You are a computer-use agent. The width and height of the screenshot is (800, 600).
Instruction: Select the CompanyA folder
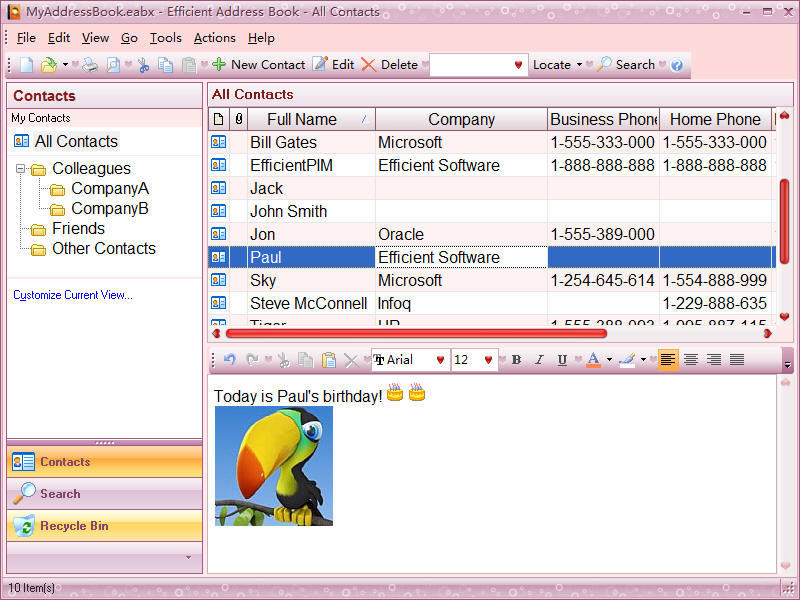click(x=110, y=188)
